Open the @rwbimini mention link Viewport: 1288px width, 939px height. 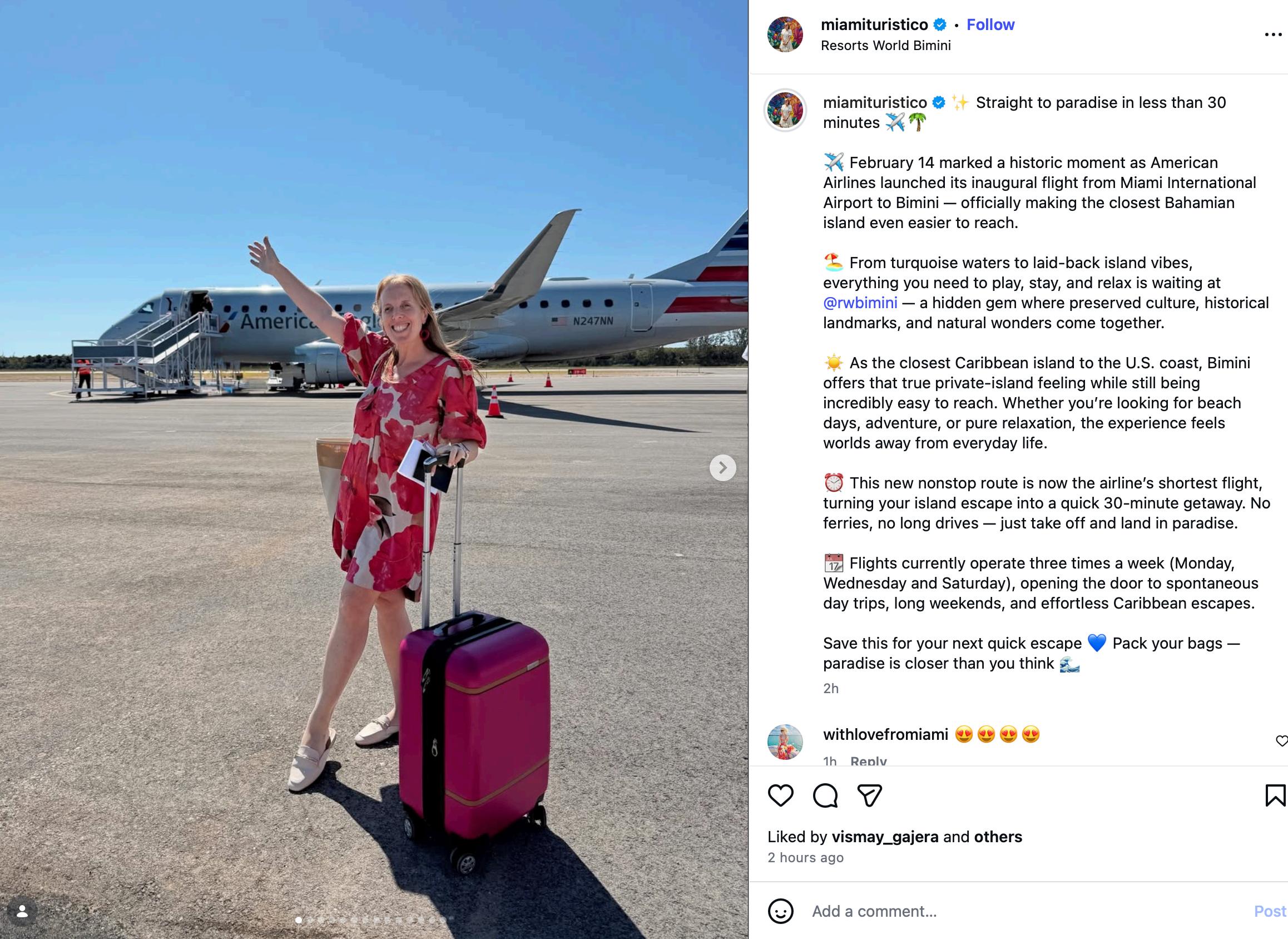pos(860,303)
